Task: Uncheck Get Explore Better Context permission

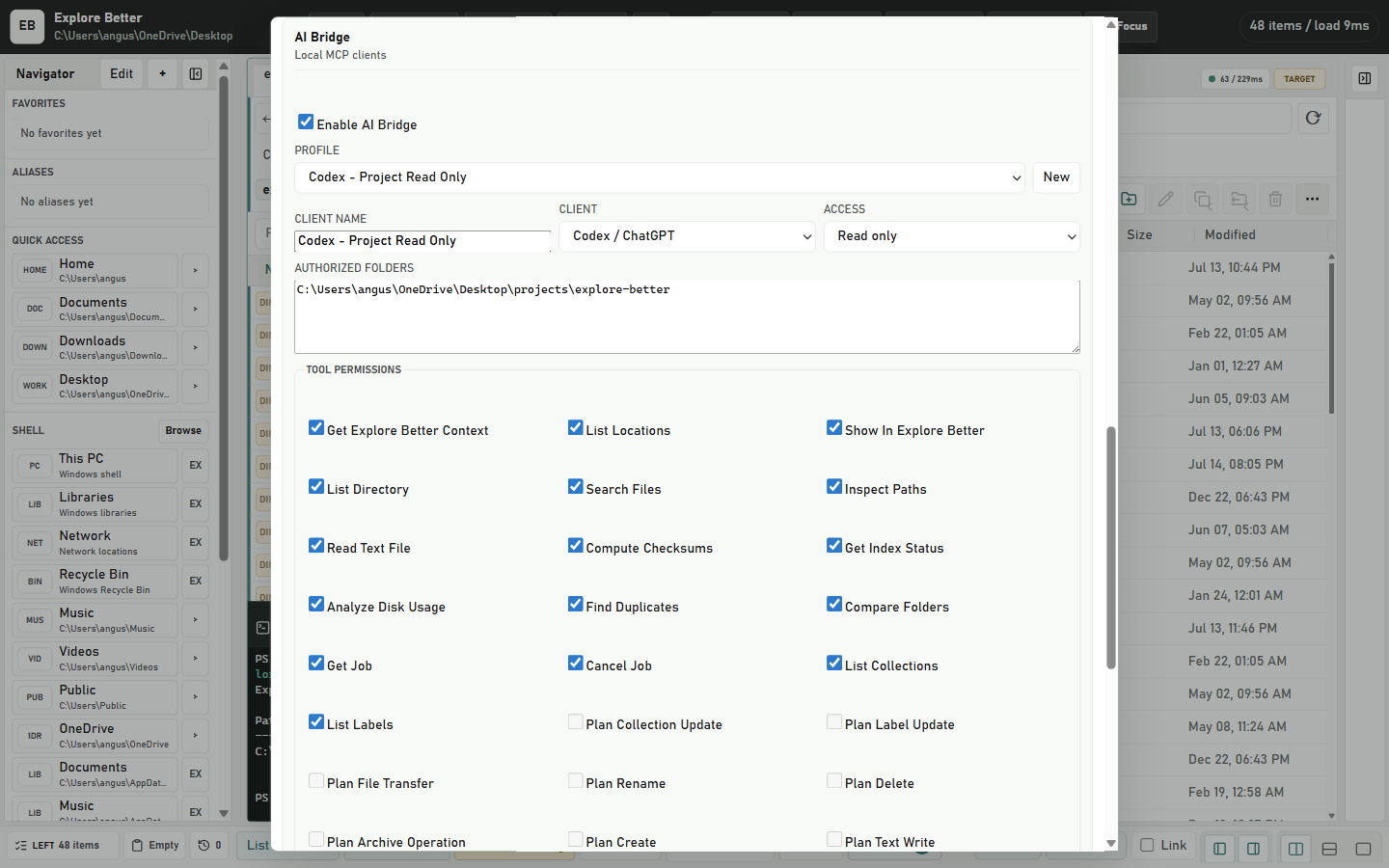Action: (x=315, y=427)
